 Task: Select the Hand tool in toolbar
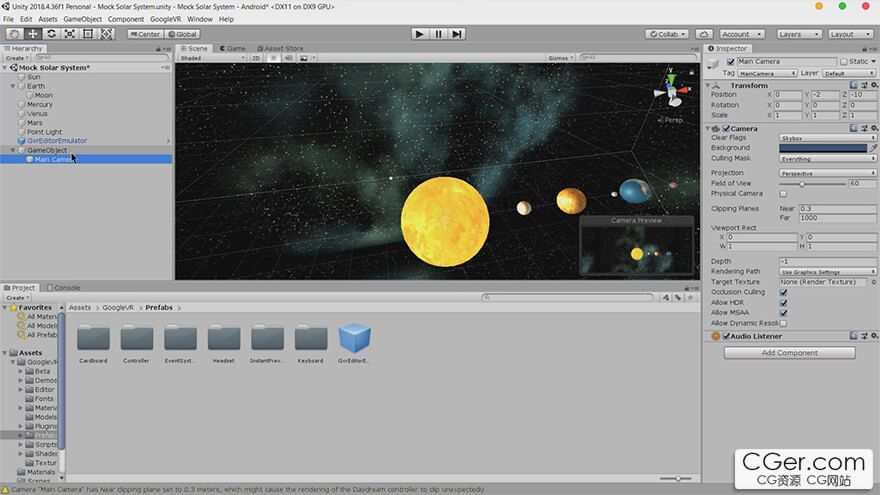[15, 34]
